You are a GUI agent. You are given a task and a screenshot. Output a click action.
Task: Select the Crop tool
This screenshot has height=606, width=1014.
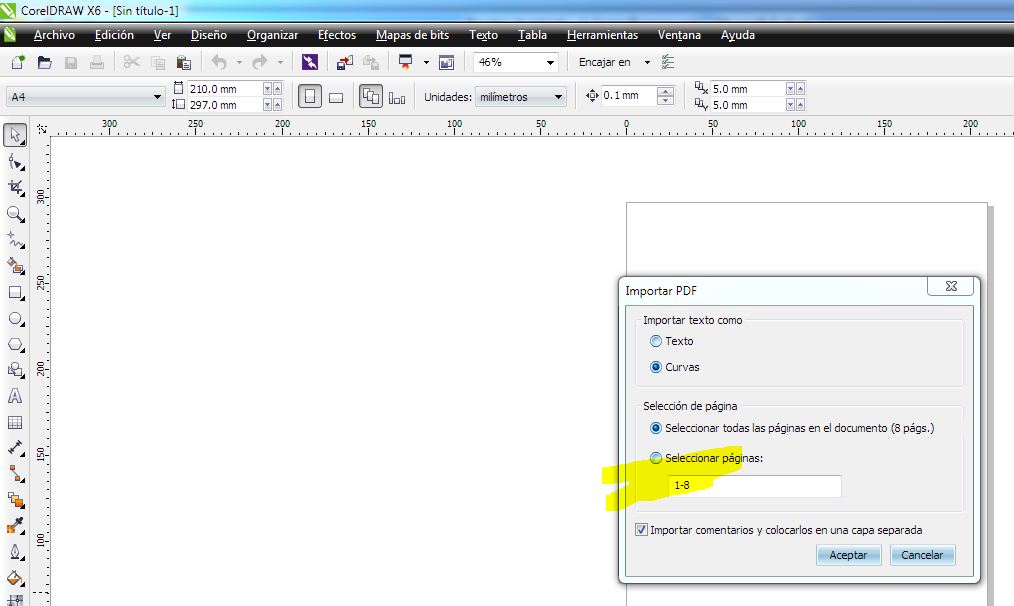coord(16,188)
